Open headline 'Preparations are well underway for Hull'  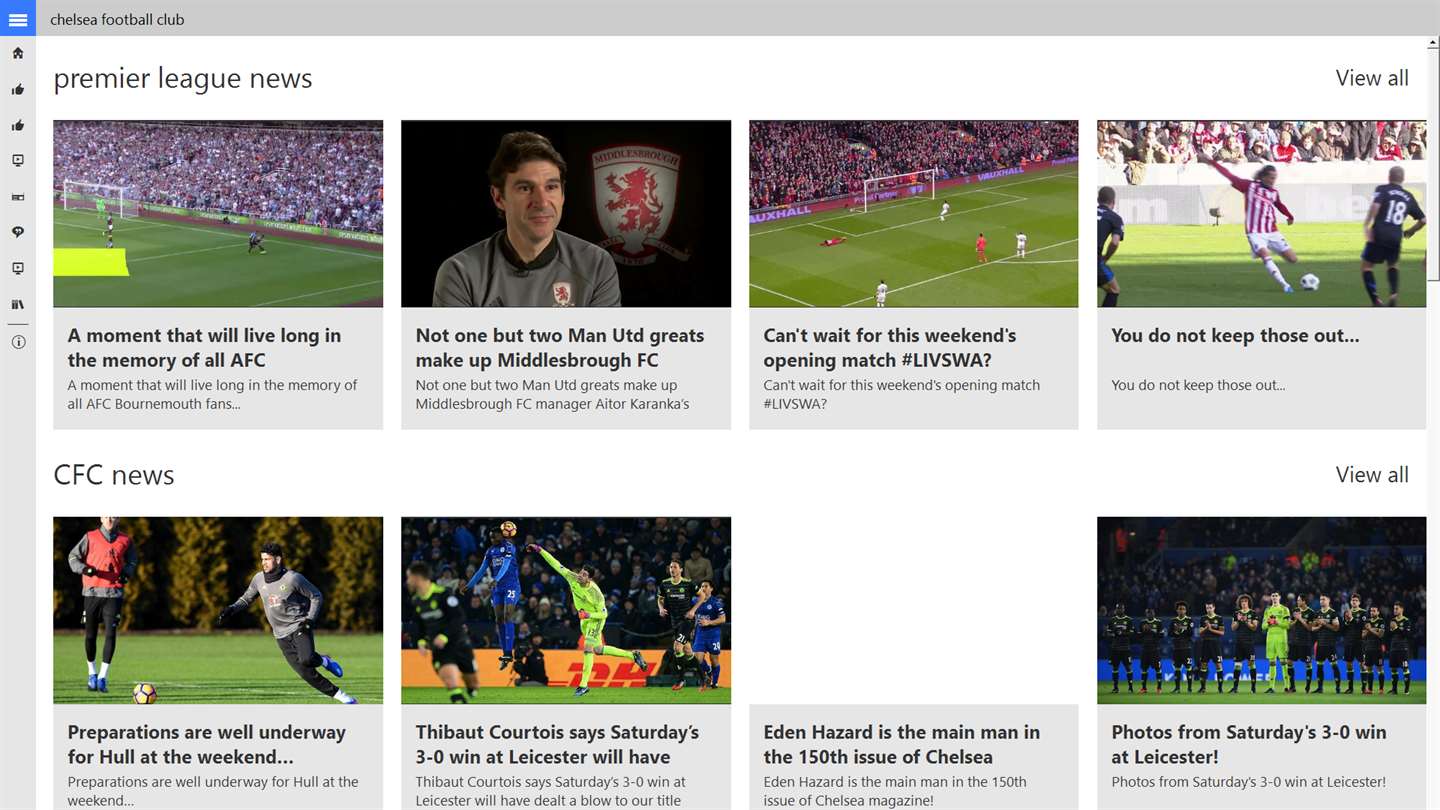(x=207, y=744)
